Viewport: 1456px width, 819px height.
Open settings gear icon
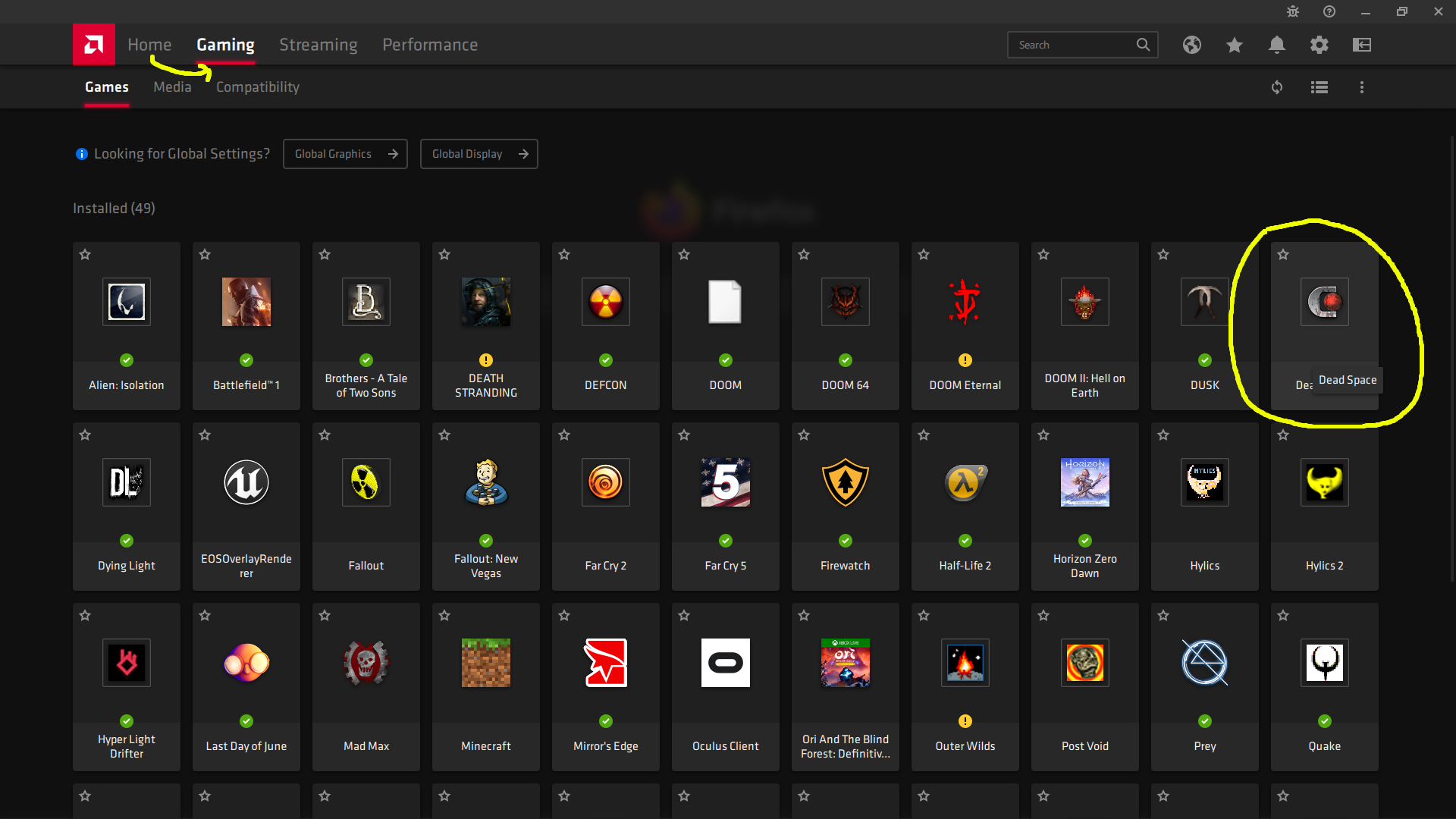(1319, 45)
